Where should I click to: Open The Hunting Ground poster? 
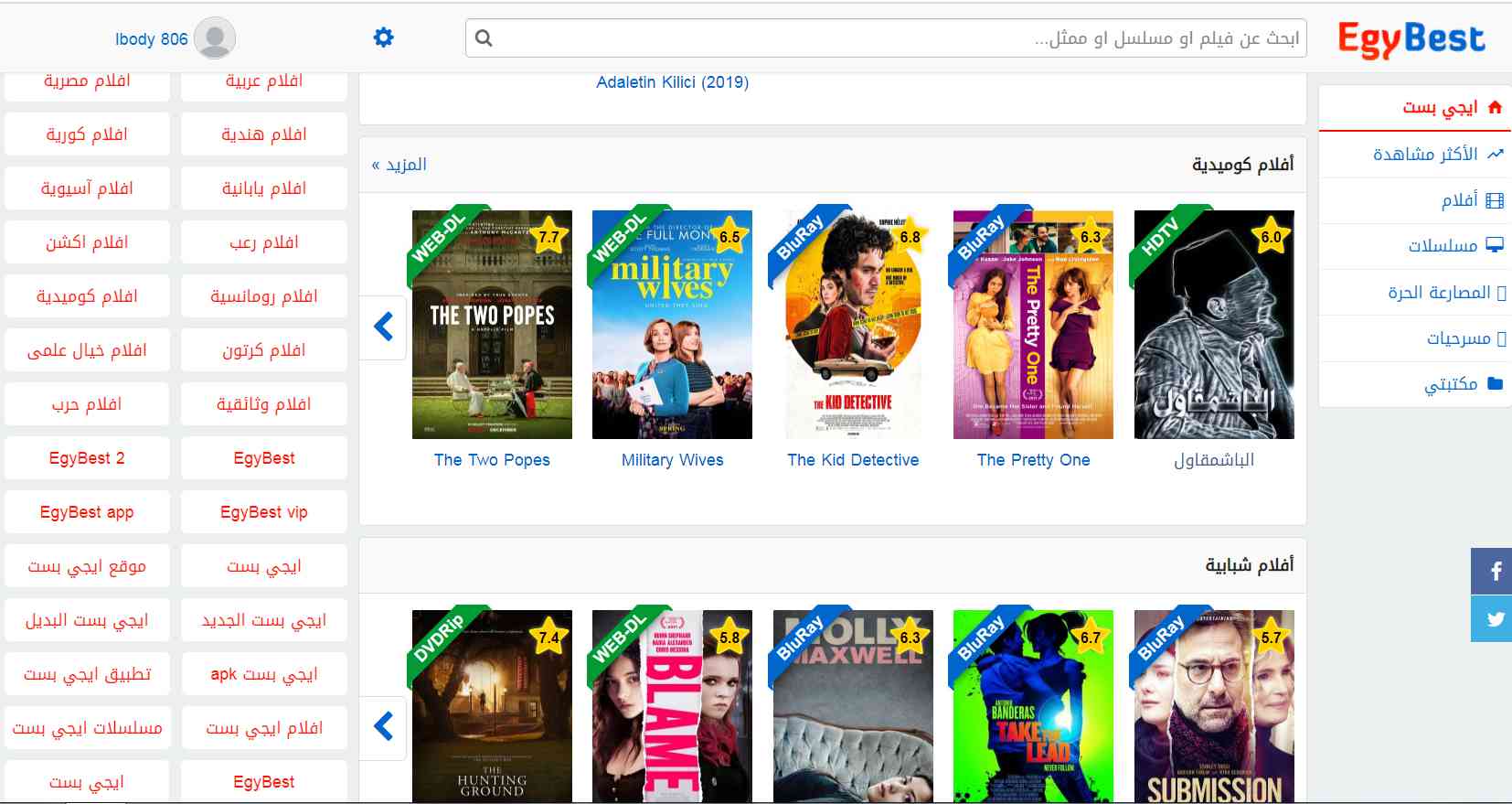pyautogui.click(x=492, y=706)
